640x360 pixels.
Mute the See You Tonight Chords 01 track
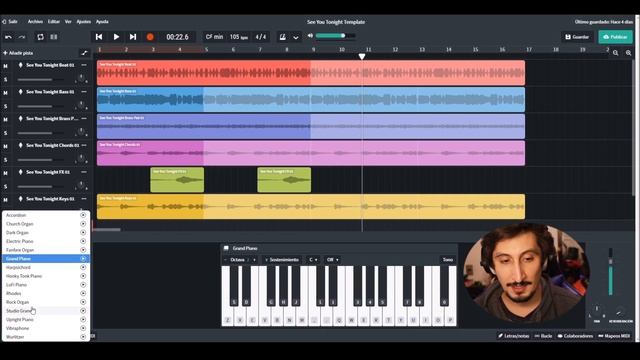click(x=5, y=147)
